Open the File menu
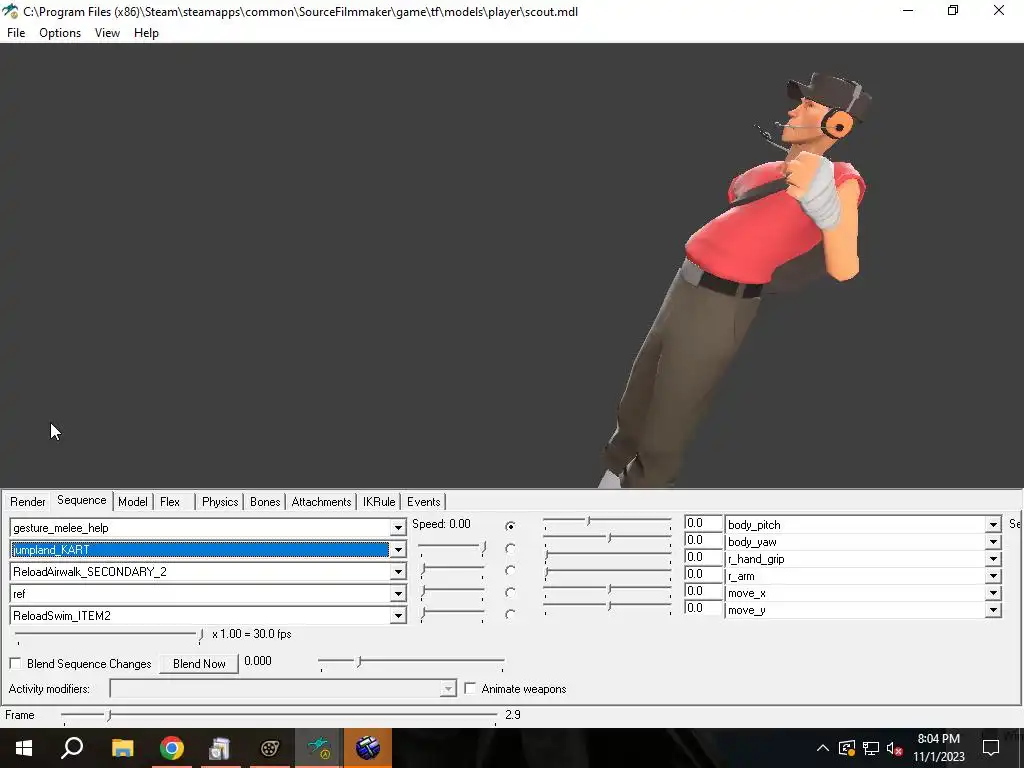1024x768 pixels. tap(16, 33)
